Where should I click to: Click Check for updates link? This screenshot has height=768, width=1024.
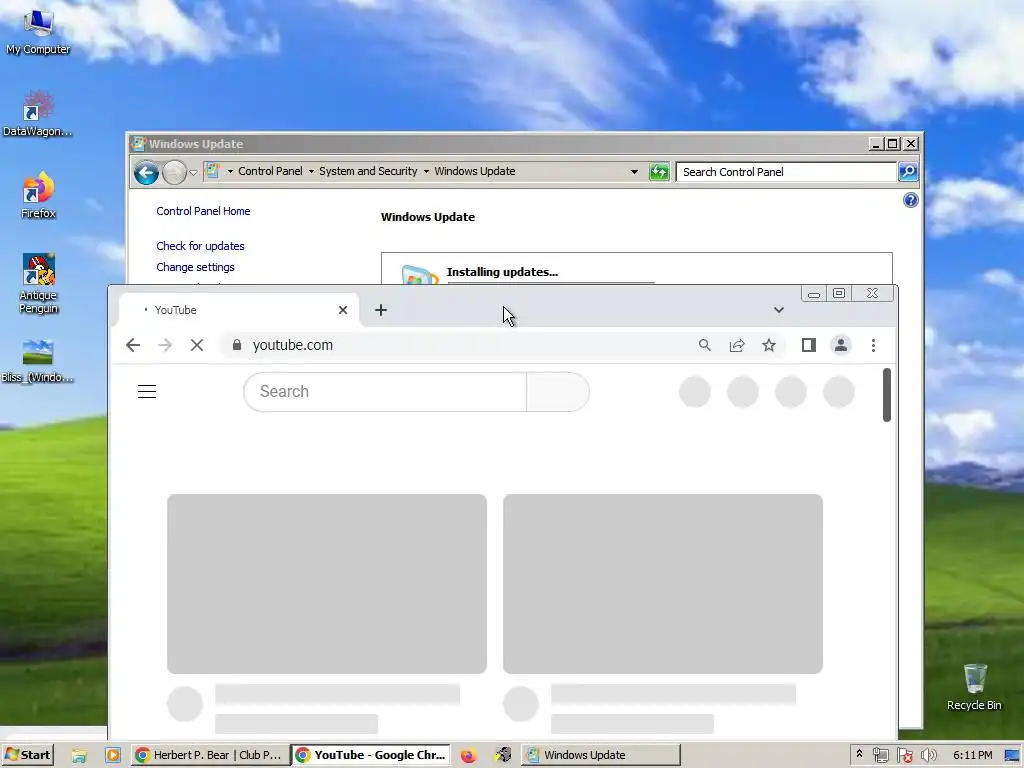[x=200, y=246]
